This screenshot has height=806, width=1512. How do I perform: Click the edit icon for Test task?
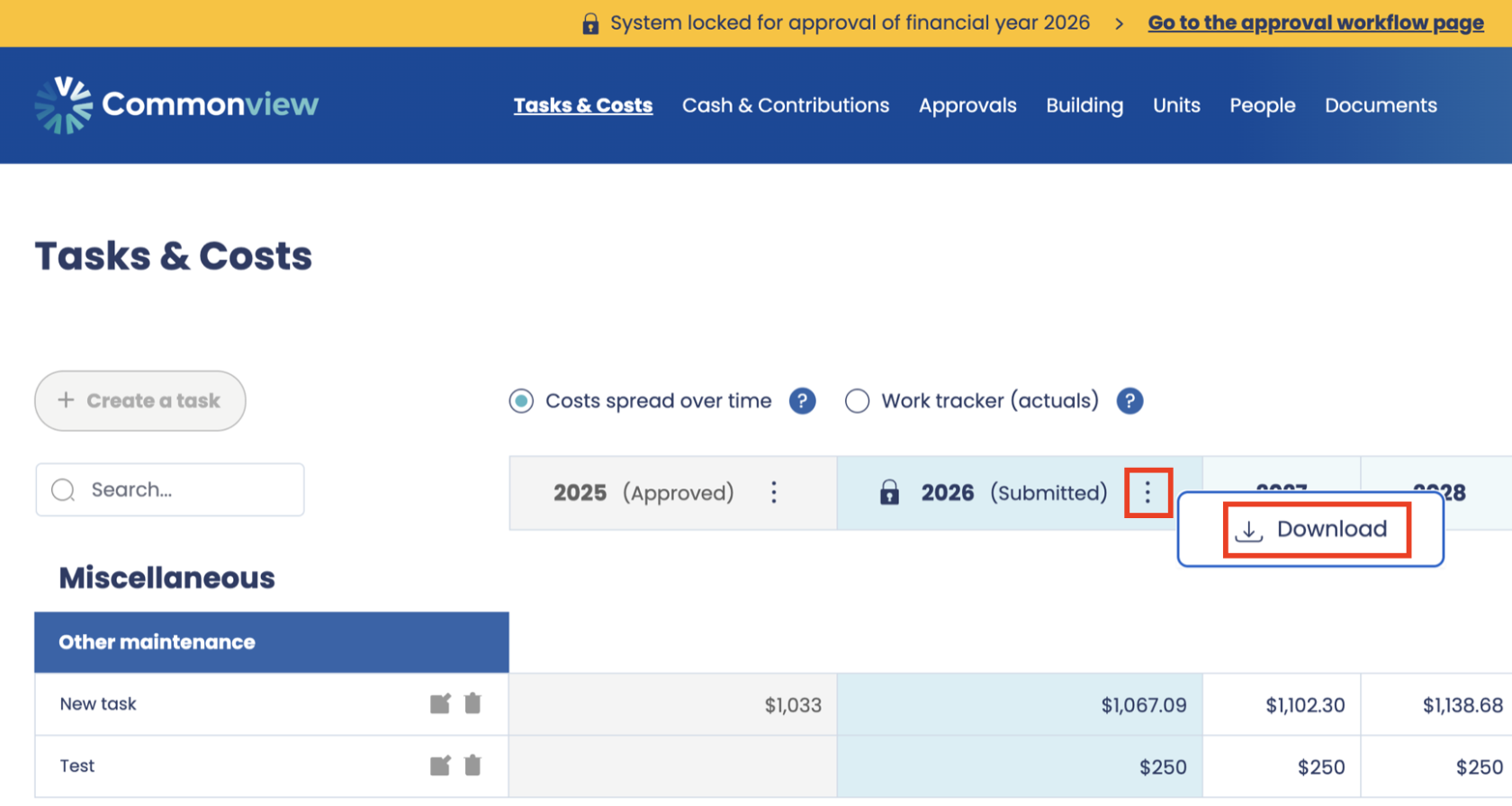439,766
